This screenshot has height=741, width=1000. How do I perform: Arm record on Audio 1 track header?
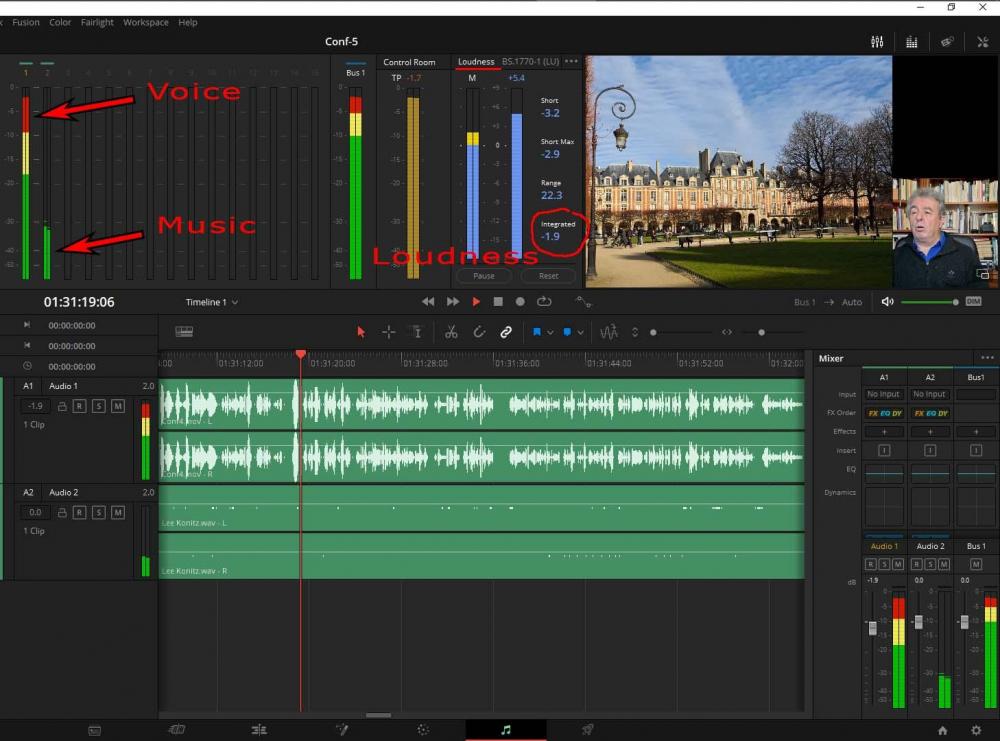(x=81, y=406)
